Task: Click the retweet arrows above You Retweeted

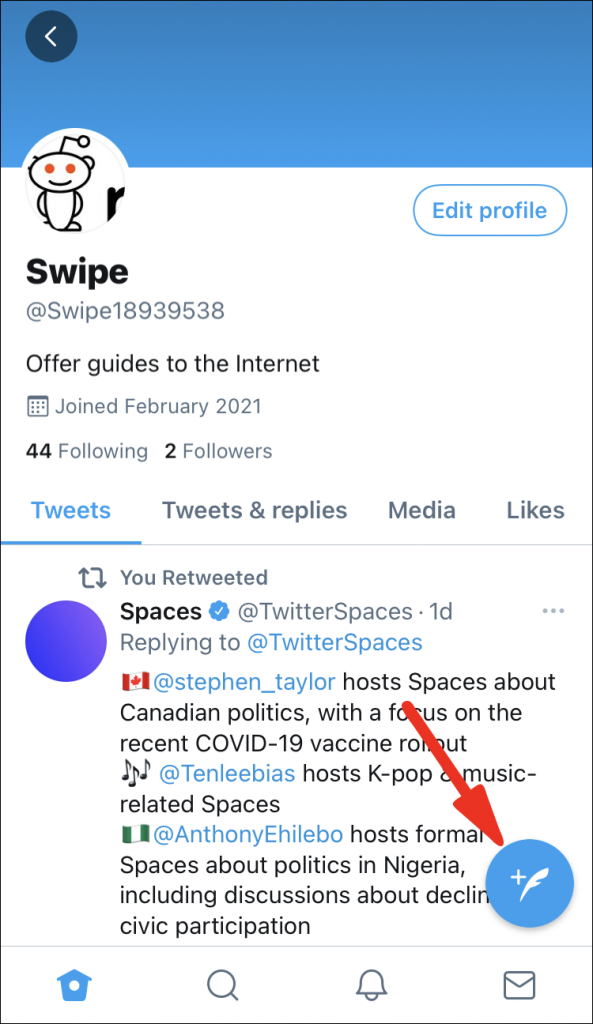Action: pyautogui.click(x=92, y=577)
